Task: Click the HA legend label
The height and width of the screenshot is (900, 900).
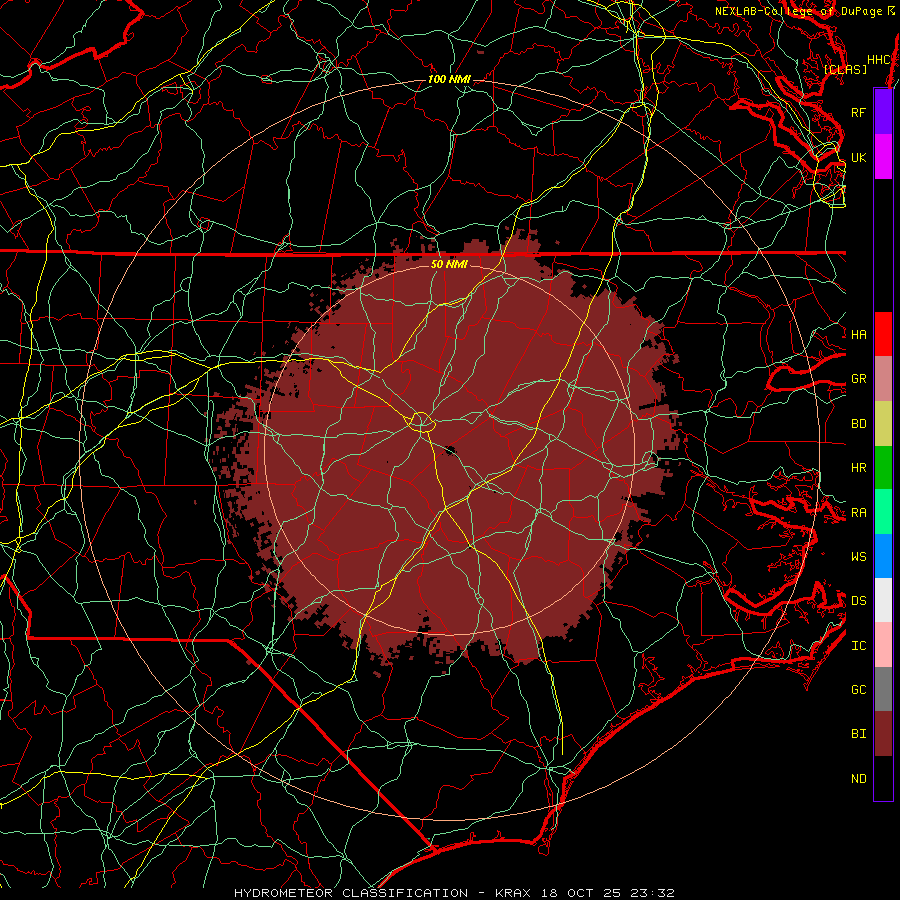Action: [x=858, y=335]
